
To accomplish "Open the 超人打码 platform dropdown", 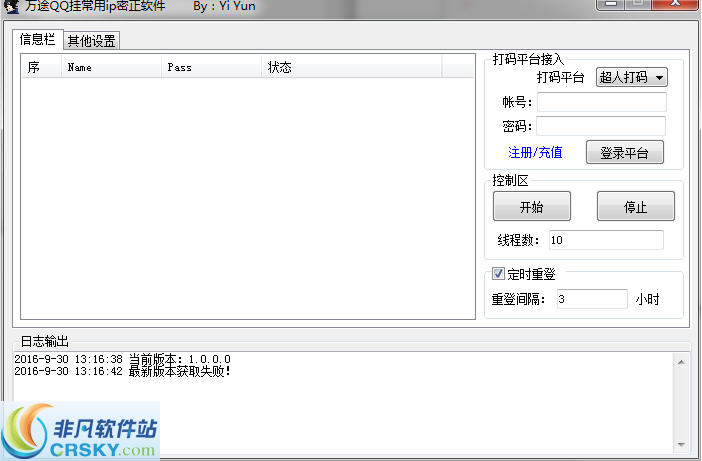I will pyautogui.click(x=631, y=77).
